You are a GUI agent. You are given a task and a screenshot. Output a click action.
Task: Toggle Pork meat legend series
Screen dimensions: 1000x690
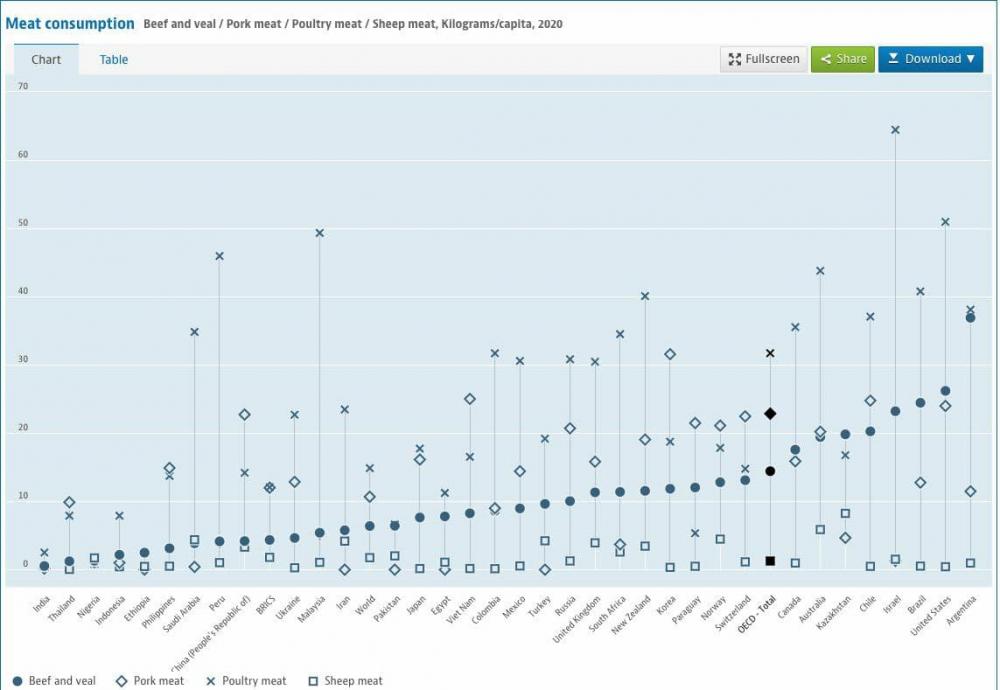tap(150, 681)
